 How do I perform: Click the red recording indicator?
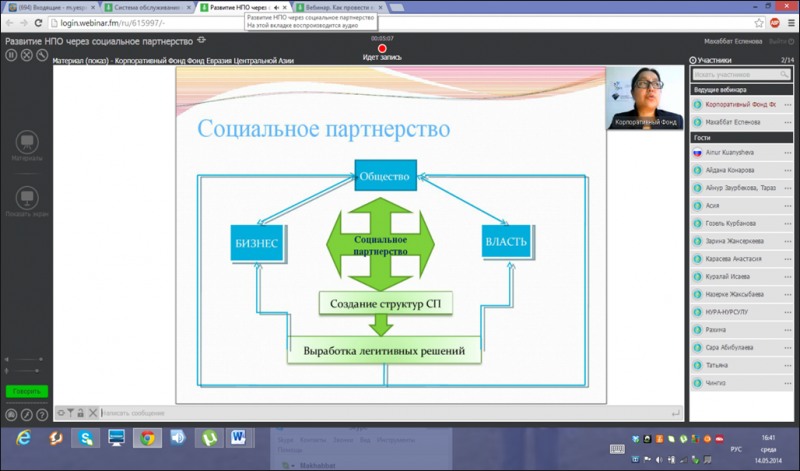coord(382,48)
